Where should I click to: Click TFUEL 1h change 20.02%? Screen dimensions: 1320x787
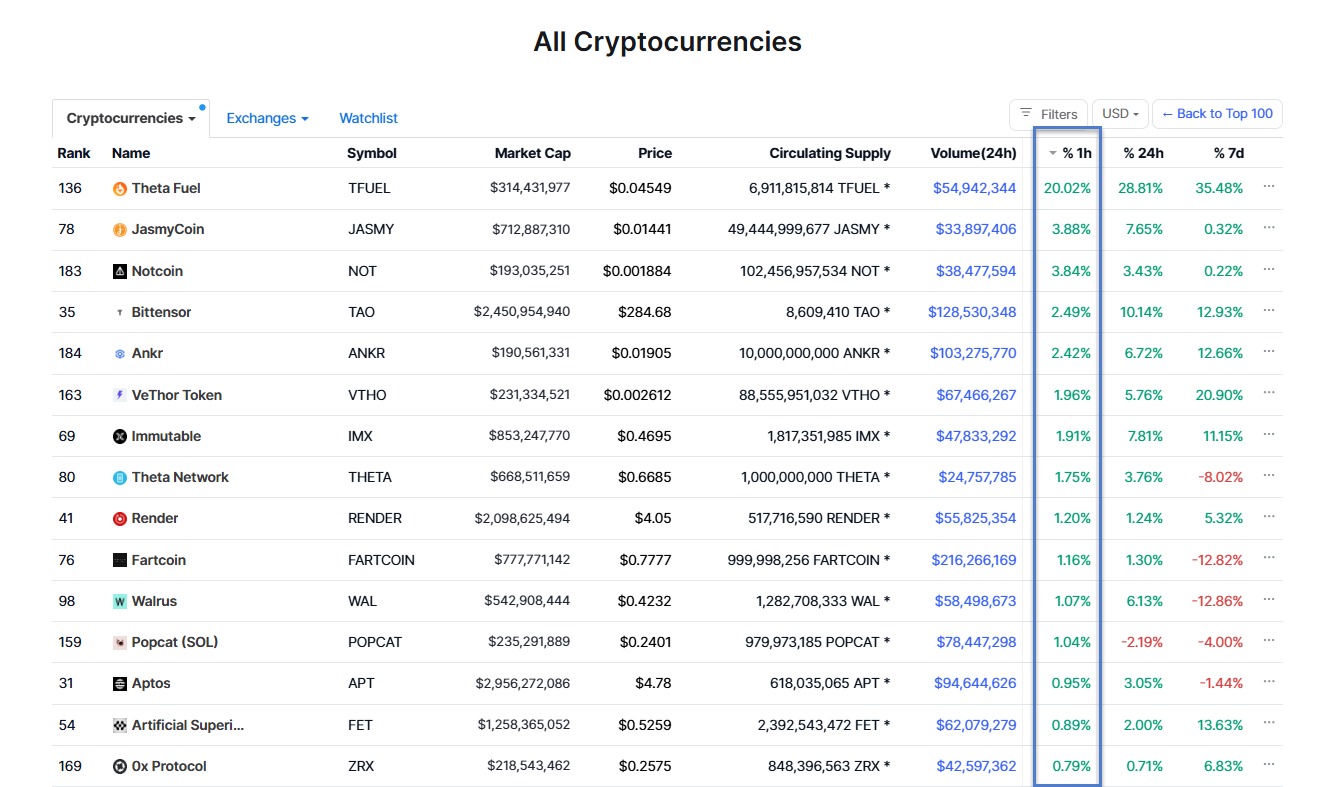click(x=1067, y=188)
